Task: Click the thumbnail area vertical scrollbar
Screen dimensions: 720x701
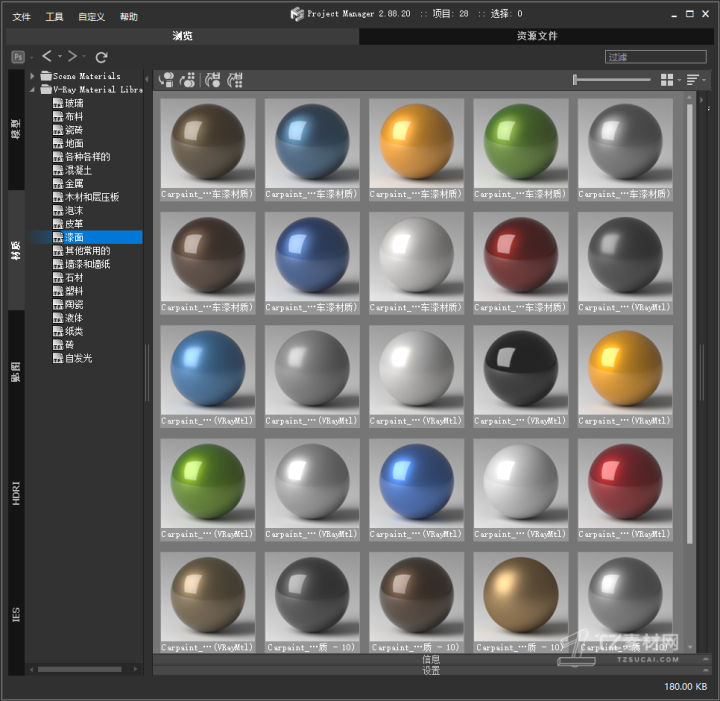Action: (x=689, y=324)
